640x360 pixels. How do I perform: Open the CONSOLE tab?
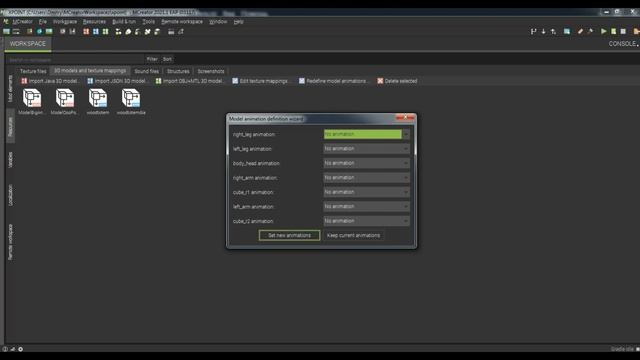(x=623, y=44)
